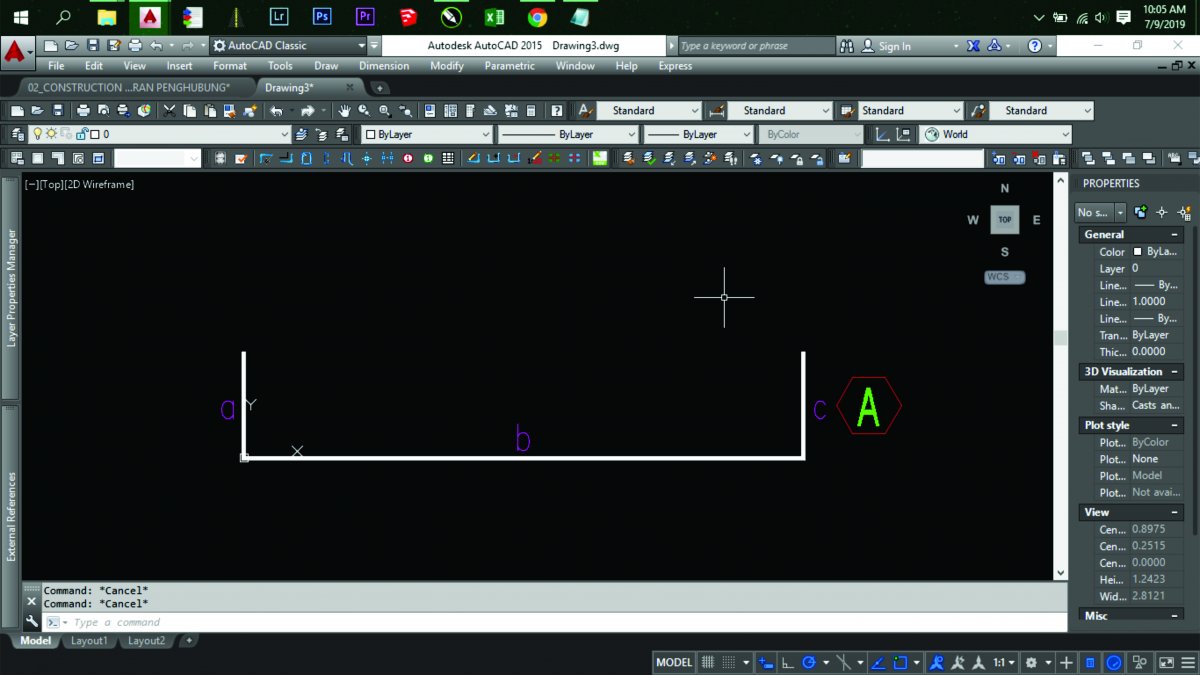Open the AutoCAD Classic workspace dropdown
The width and height of the screenshot is (1200, 675).
tap(289, 46)
